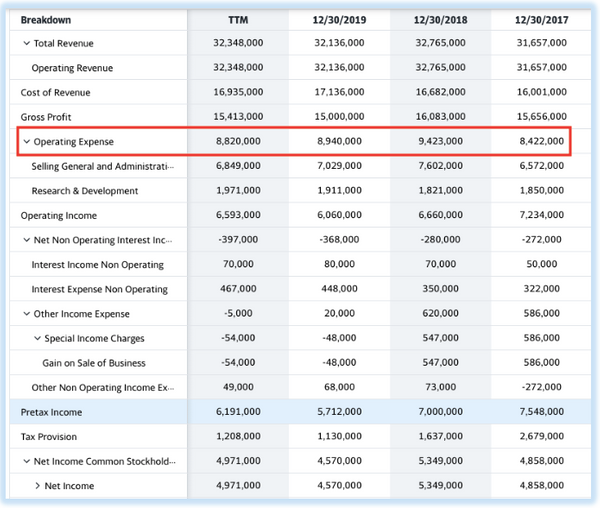Viewport: 600px width, 508px height.
Task: Click 2019 Operating Income value 6,060,000
Action: (x=339, y=215)
